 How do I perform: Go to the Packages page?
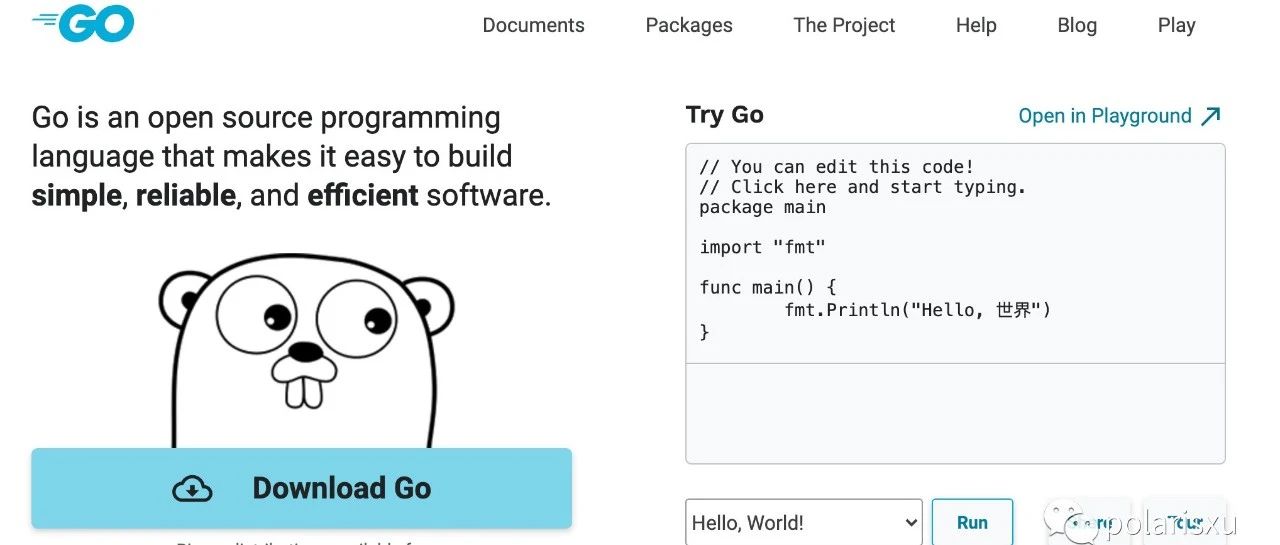coord(689,25)
